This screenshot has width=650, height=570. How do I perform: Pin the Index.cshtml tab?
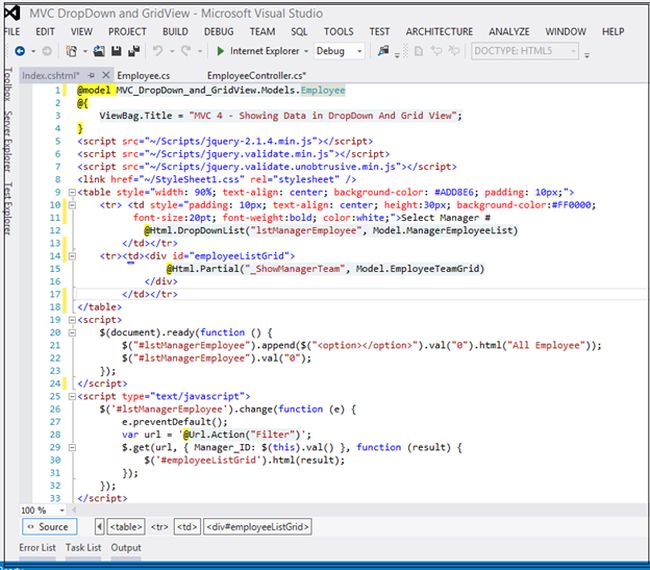point(92,75)
